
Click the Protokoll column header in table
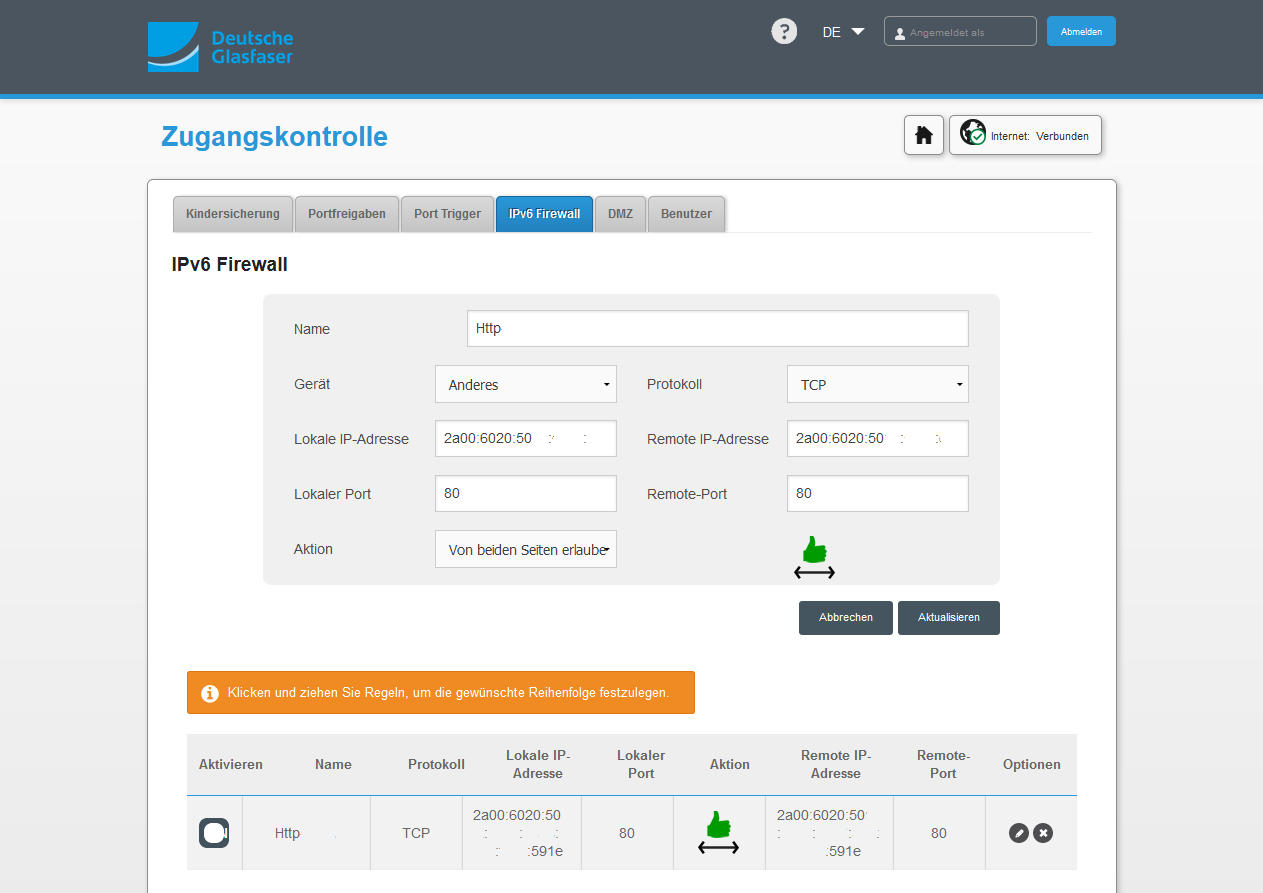click(436, 764)
